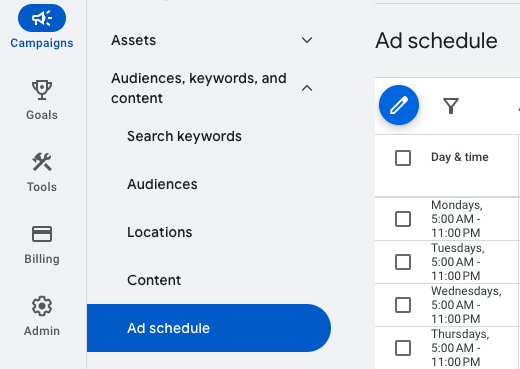The width and height of the screenshot is (520, 369).
Task: Open Search keywords menu item
Action: [x=184, y=136]
